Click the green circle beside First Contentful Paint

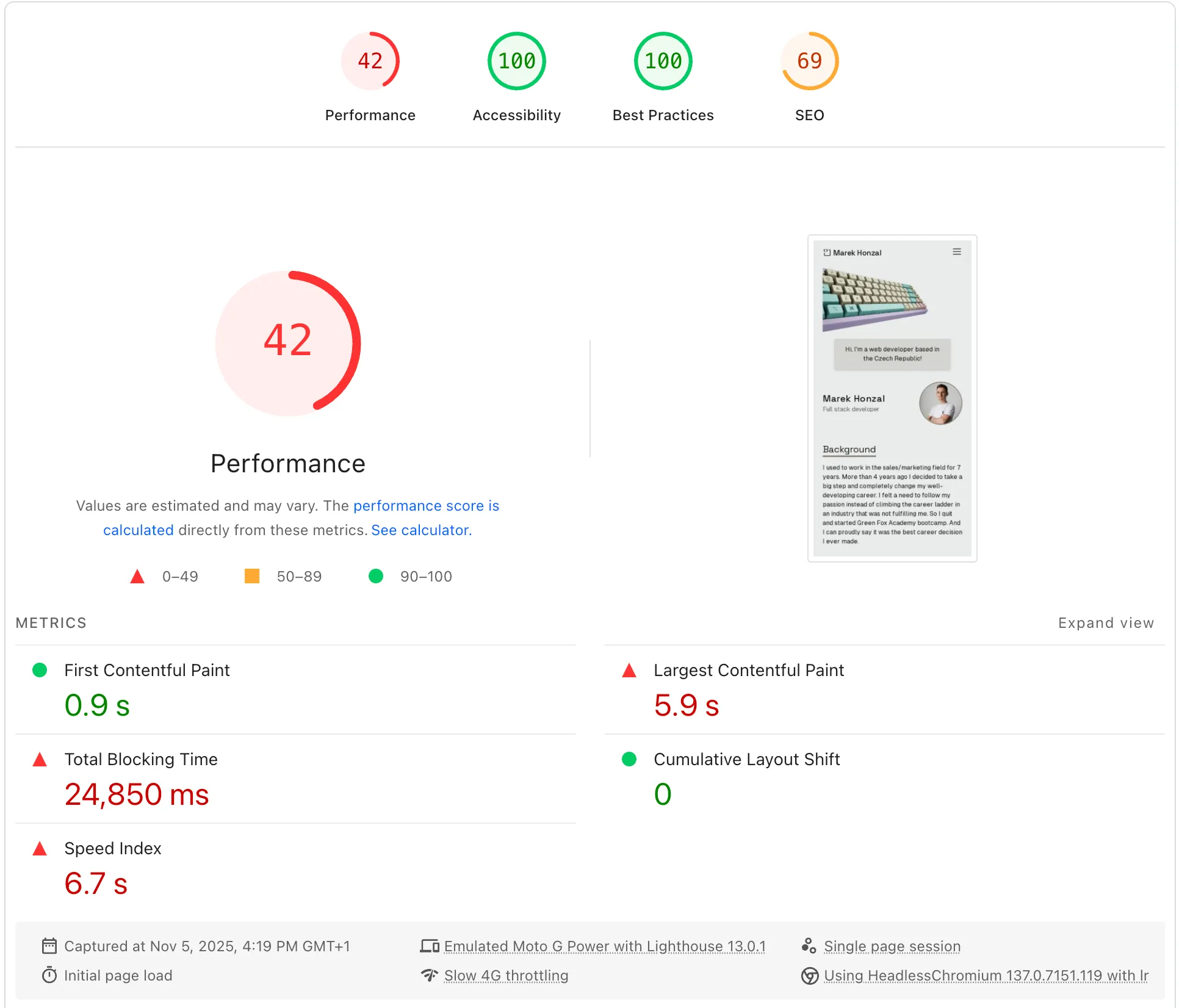pos(39,670)
